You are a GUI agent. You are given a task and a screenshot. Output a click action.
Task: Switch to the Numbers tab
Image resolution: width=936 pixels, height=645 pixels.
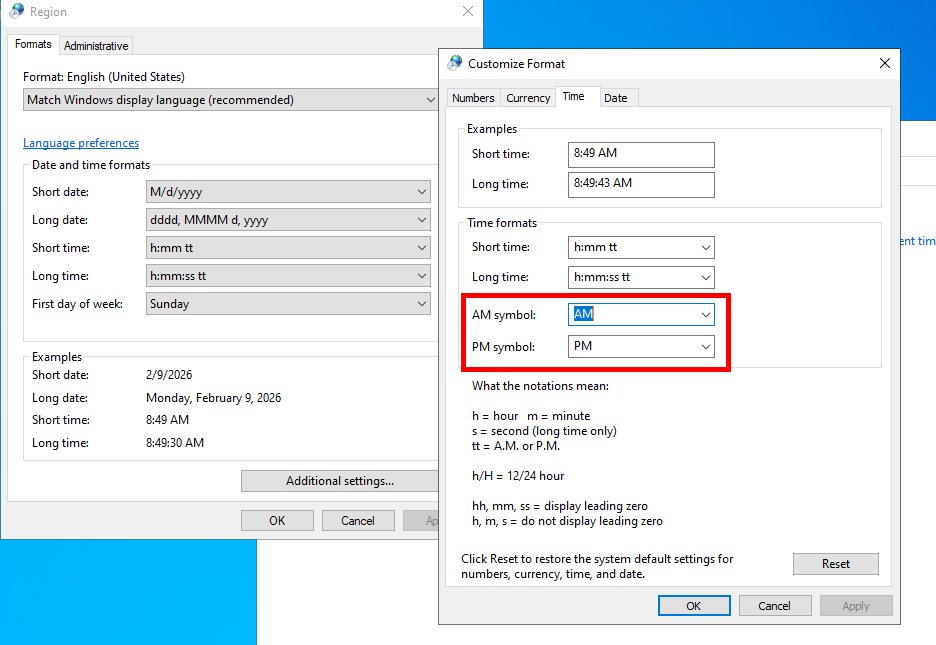pyautogui.click(x=473, y=98)
